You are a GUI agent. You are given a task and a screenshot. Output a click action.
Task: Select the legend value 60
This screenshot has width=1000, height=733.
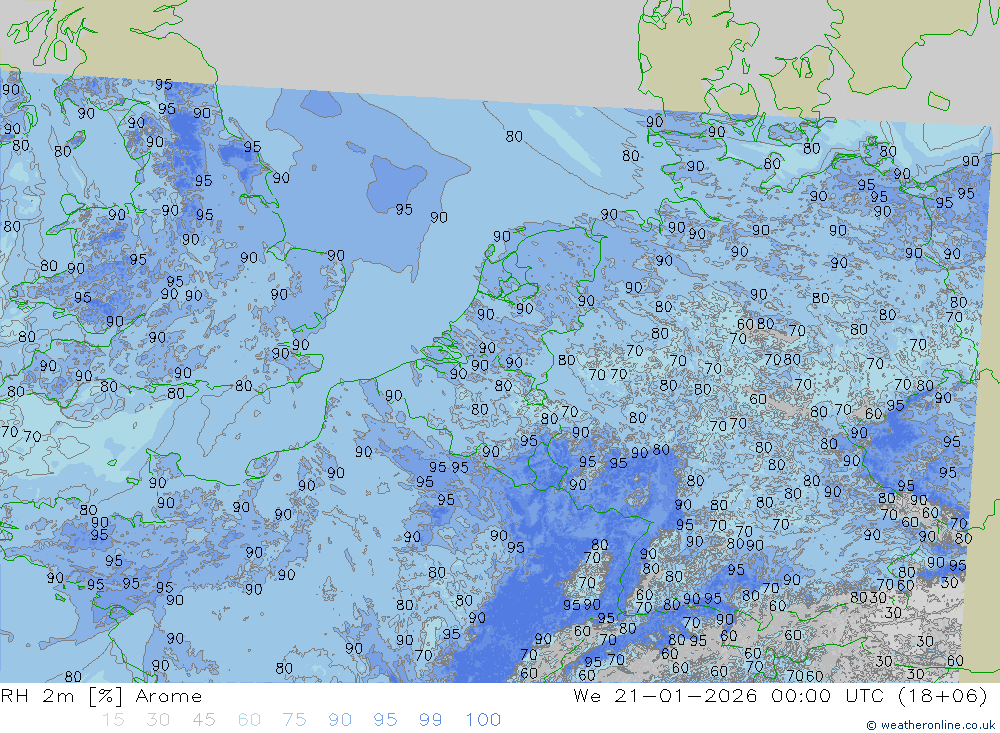point(249,720)
